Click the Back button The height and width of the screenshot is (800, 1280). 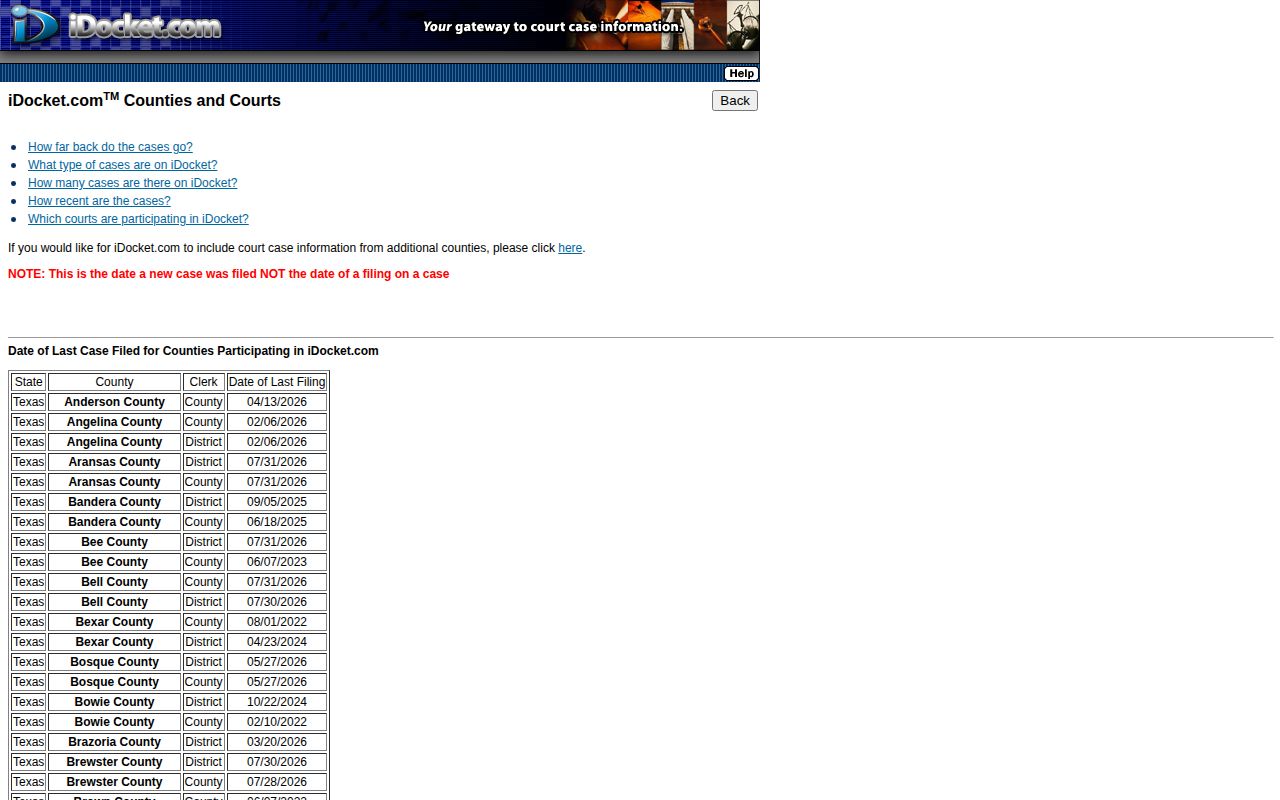tap(735, 100)
